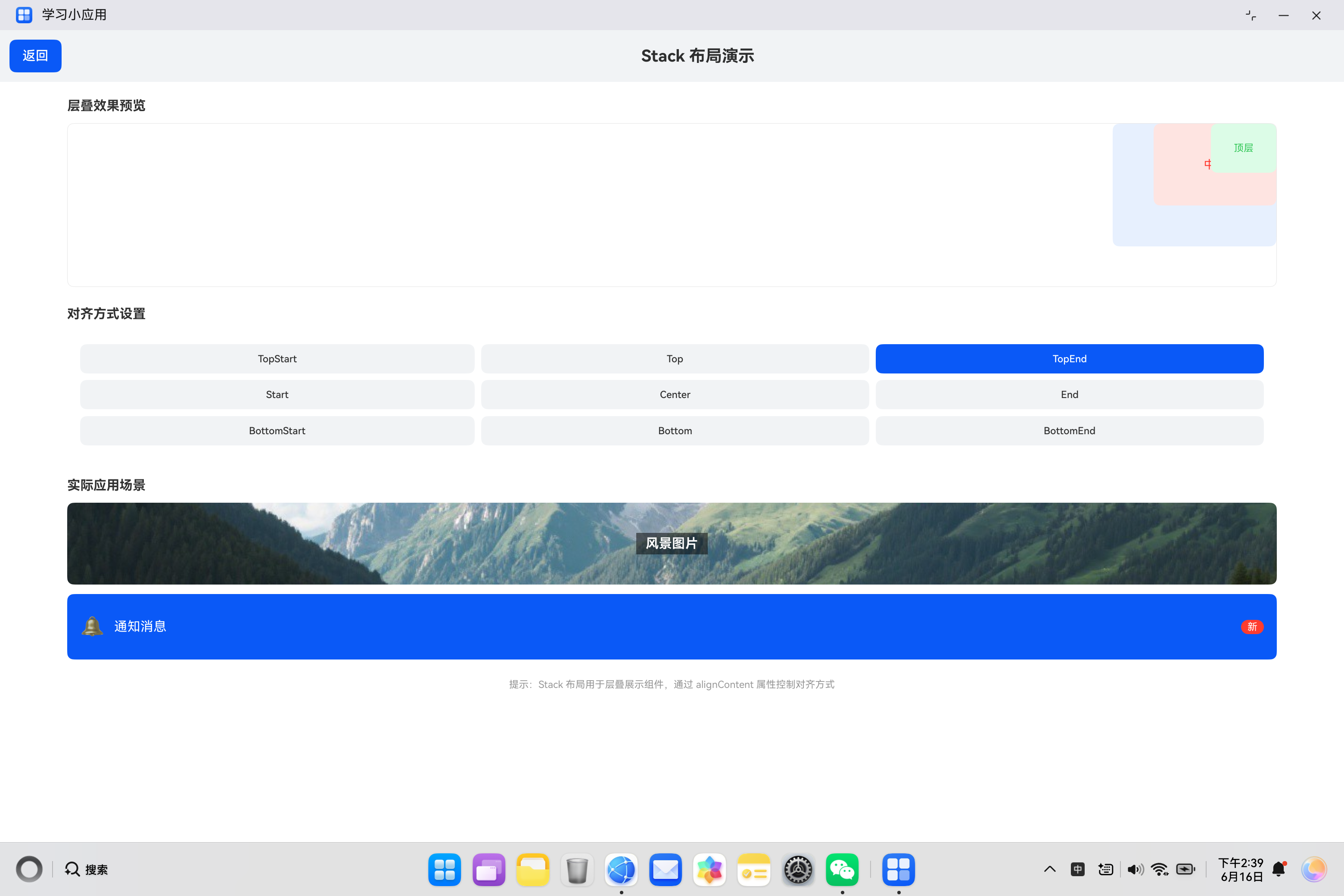
Task: Switch the 中 input method indicator
Action: click(1078, 869)
